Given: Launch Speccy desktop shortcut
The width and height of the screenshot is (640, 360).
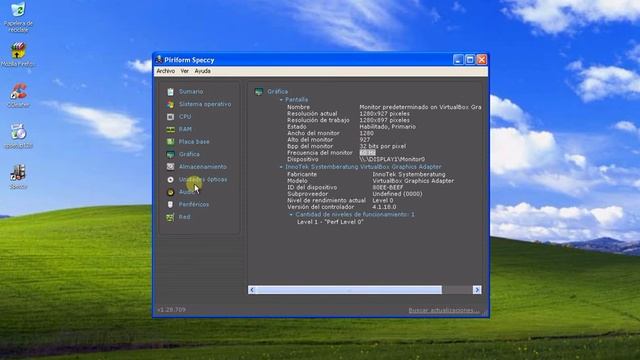Looking at the screenshot, I should (18, 177).
